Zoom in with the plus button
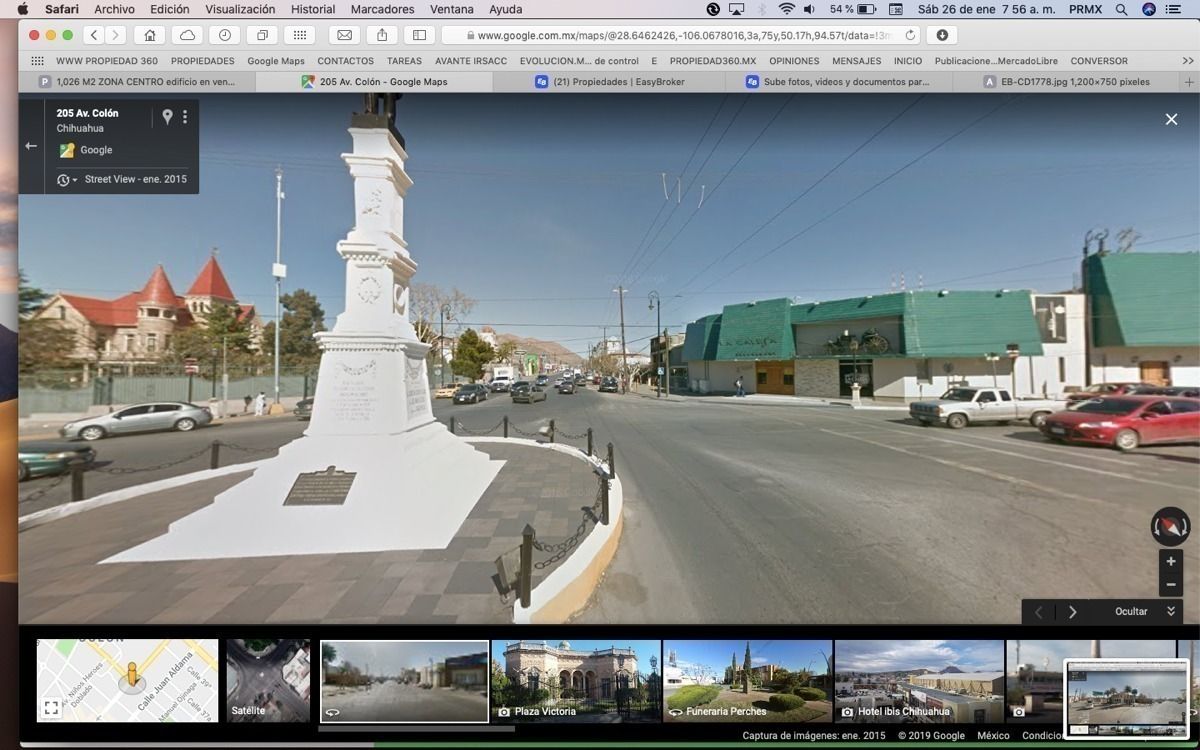The height and width of the screenshot is (750, 1200). (1171, 561)
